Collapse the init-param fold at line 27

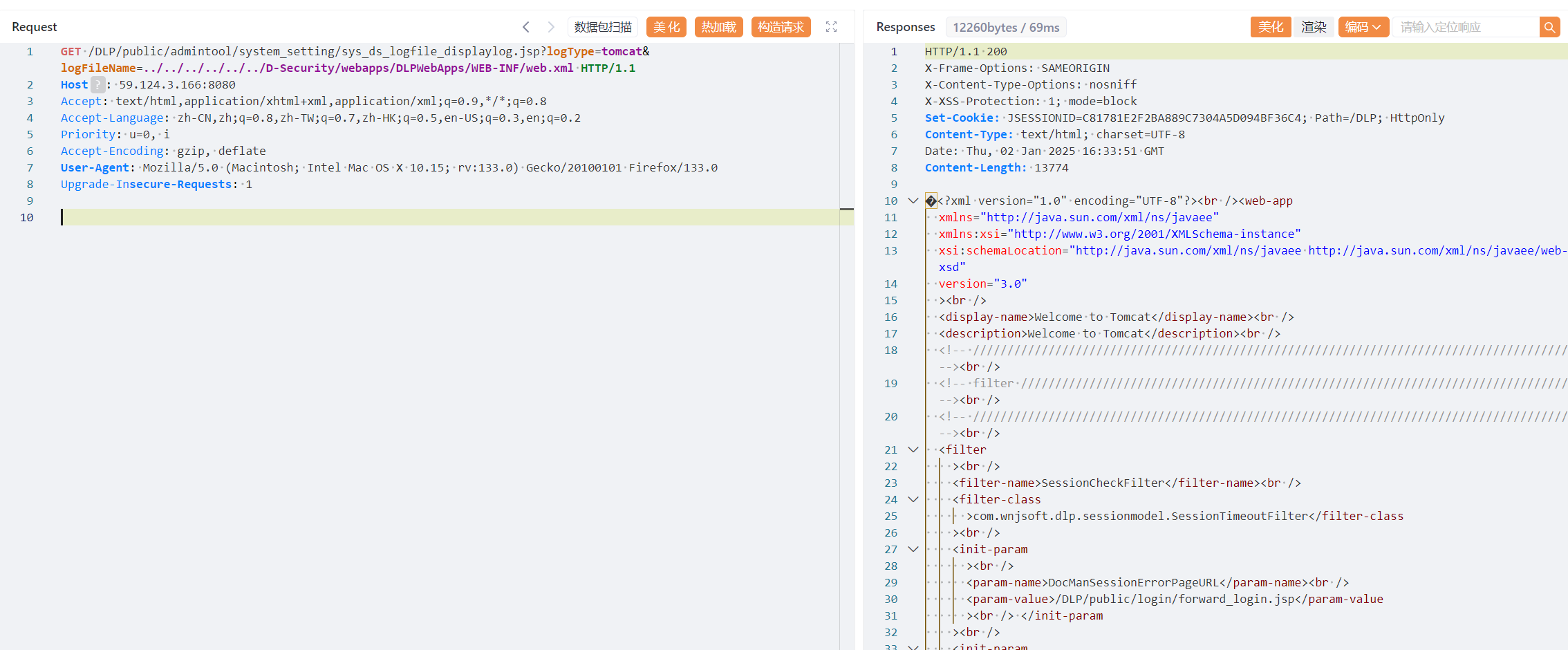pos(913,549)
